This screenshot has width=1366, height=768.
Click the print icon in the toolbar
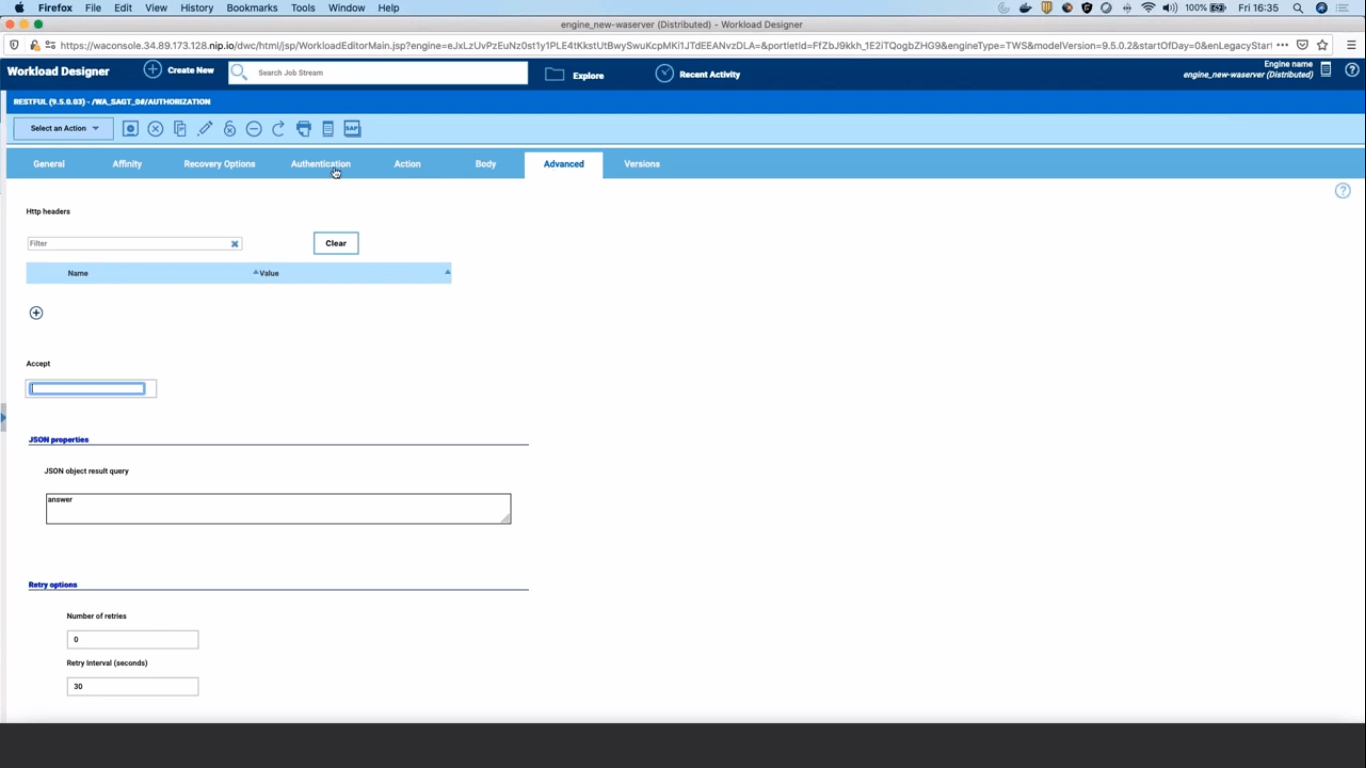pos(303,129)
